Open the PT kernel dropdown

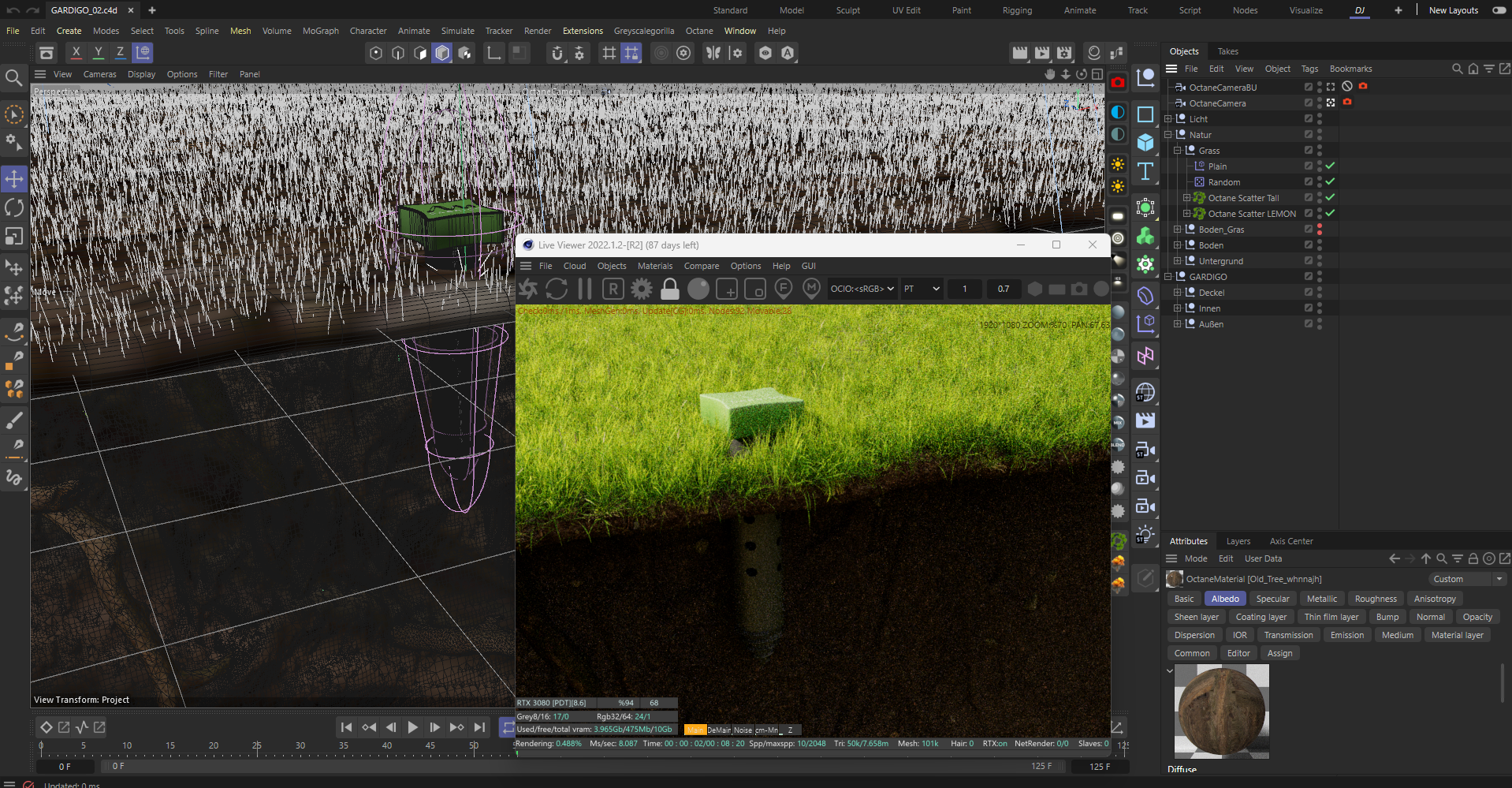click(x=922, y=289)
